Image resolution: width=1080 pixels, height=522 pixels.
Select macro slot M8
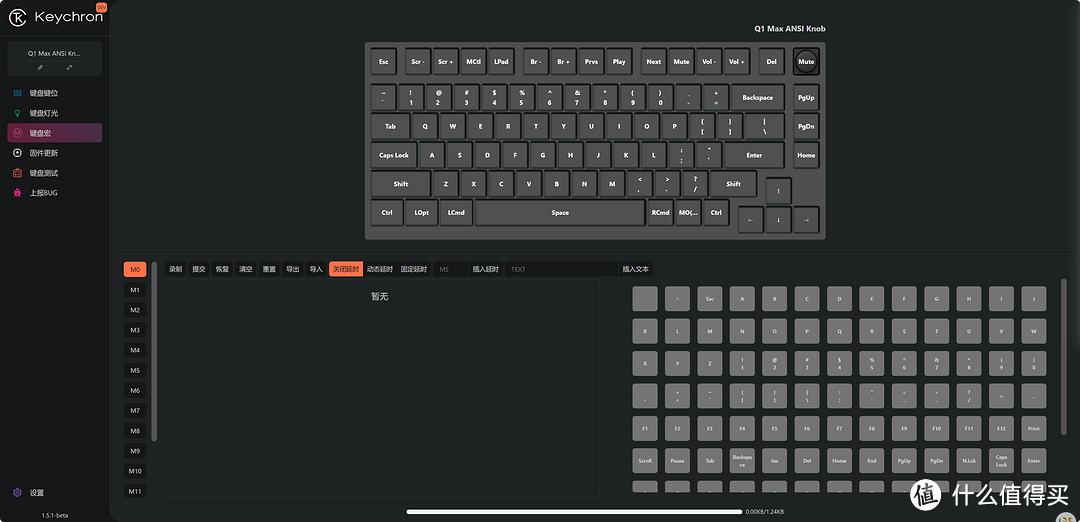coord(135,431)
